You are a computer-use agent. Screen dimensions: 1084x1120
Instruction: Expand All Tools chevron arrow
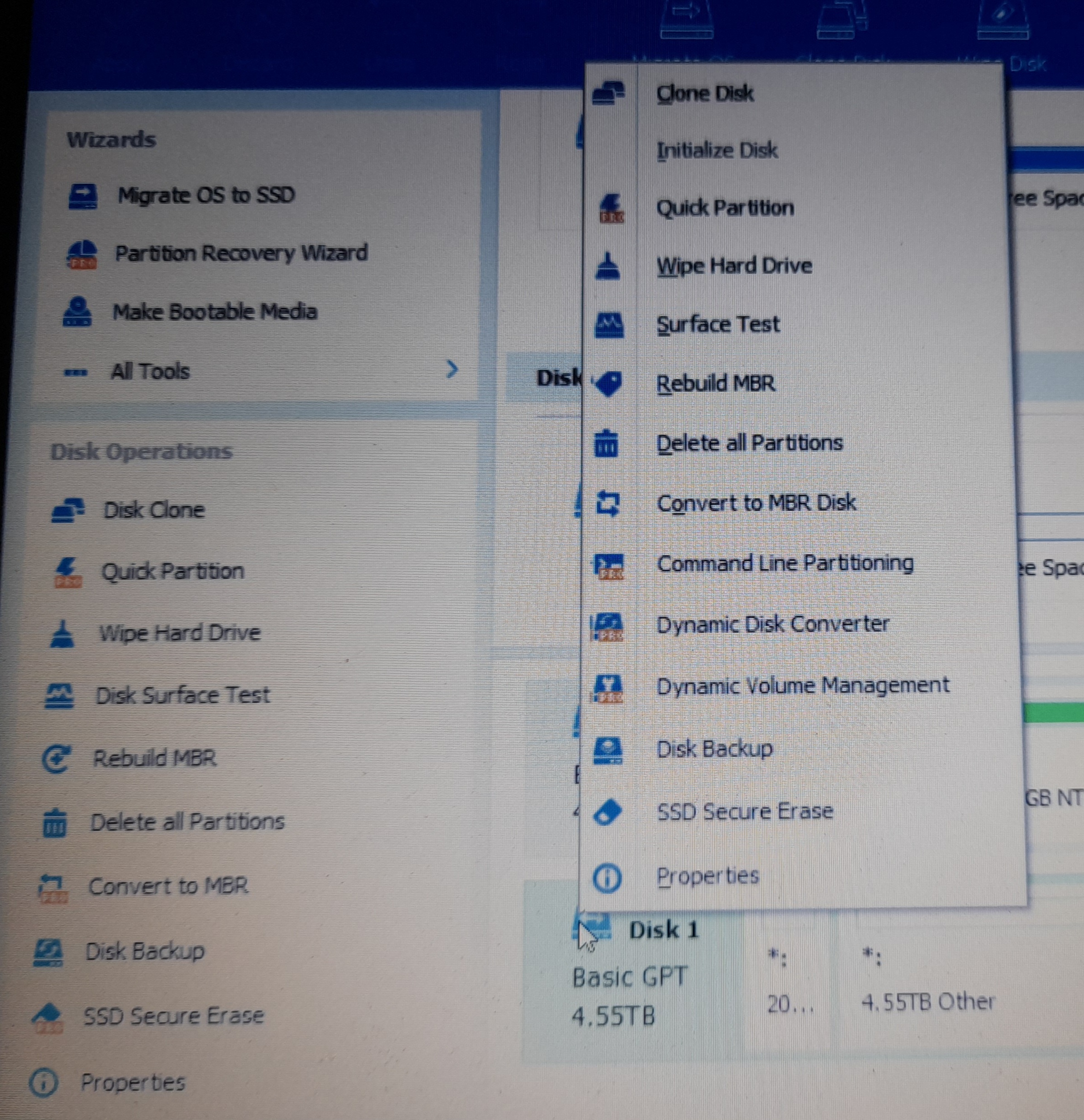point(451,370)
